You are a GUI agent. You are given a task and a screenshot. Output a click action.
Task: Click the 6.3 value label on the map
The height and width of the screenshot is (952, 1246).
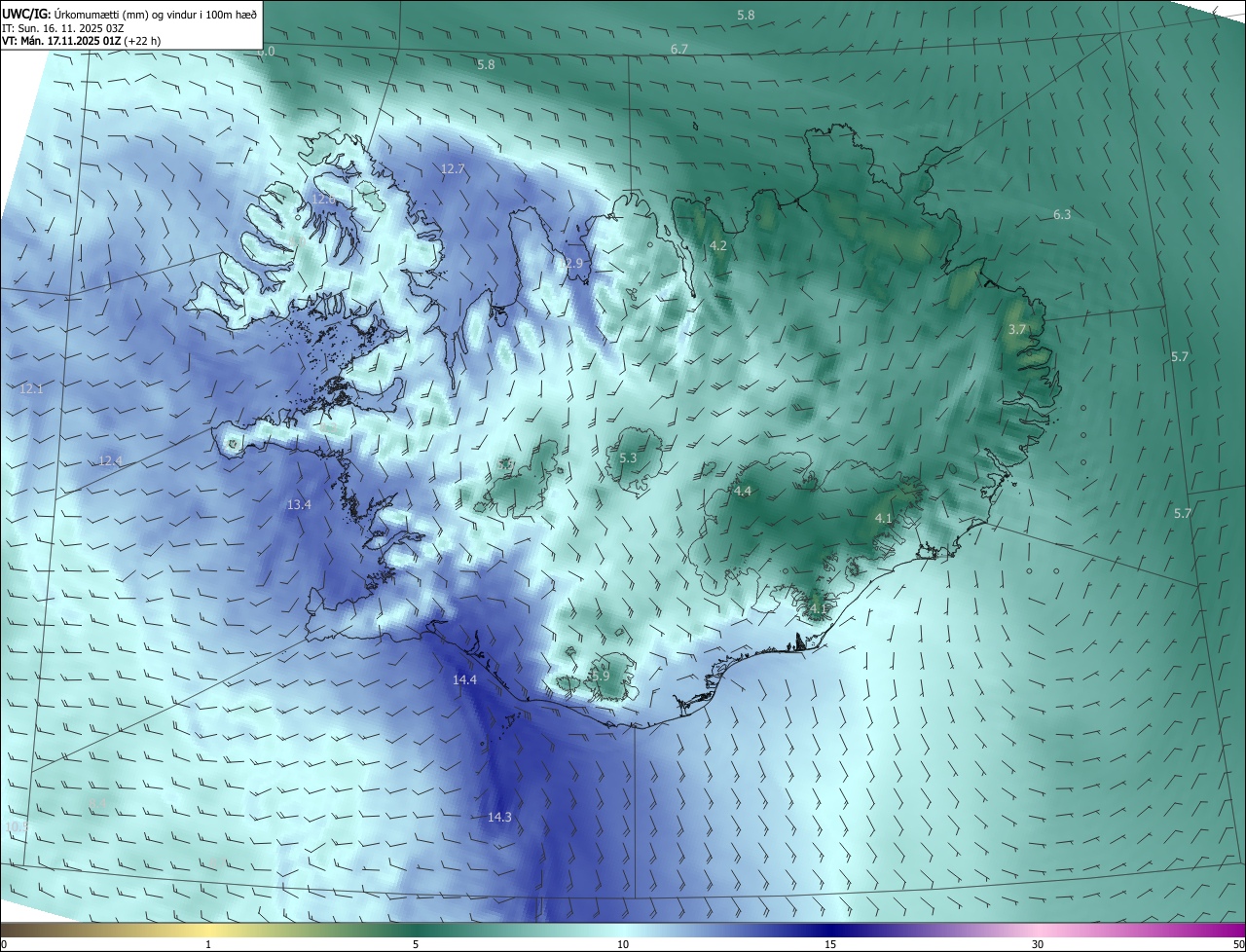click(1062, 214)
